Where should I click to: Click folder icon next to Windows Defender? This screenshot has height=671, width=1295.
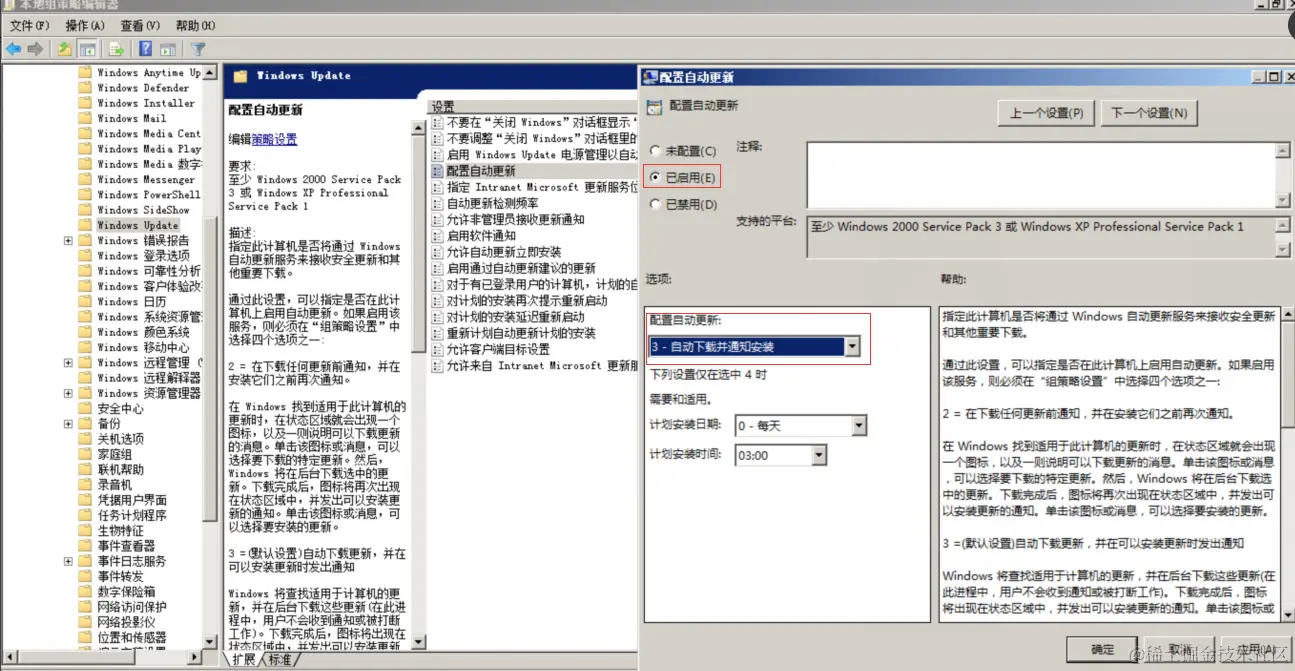[x=86, y=88]
